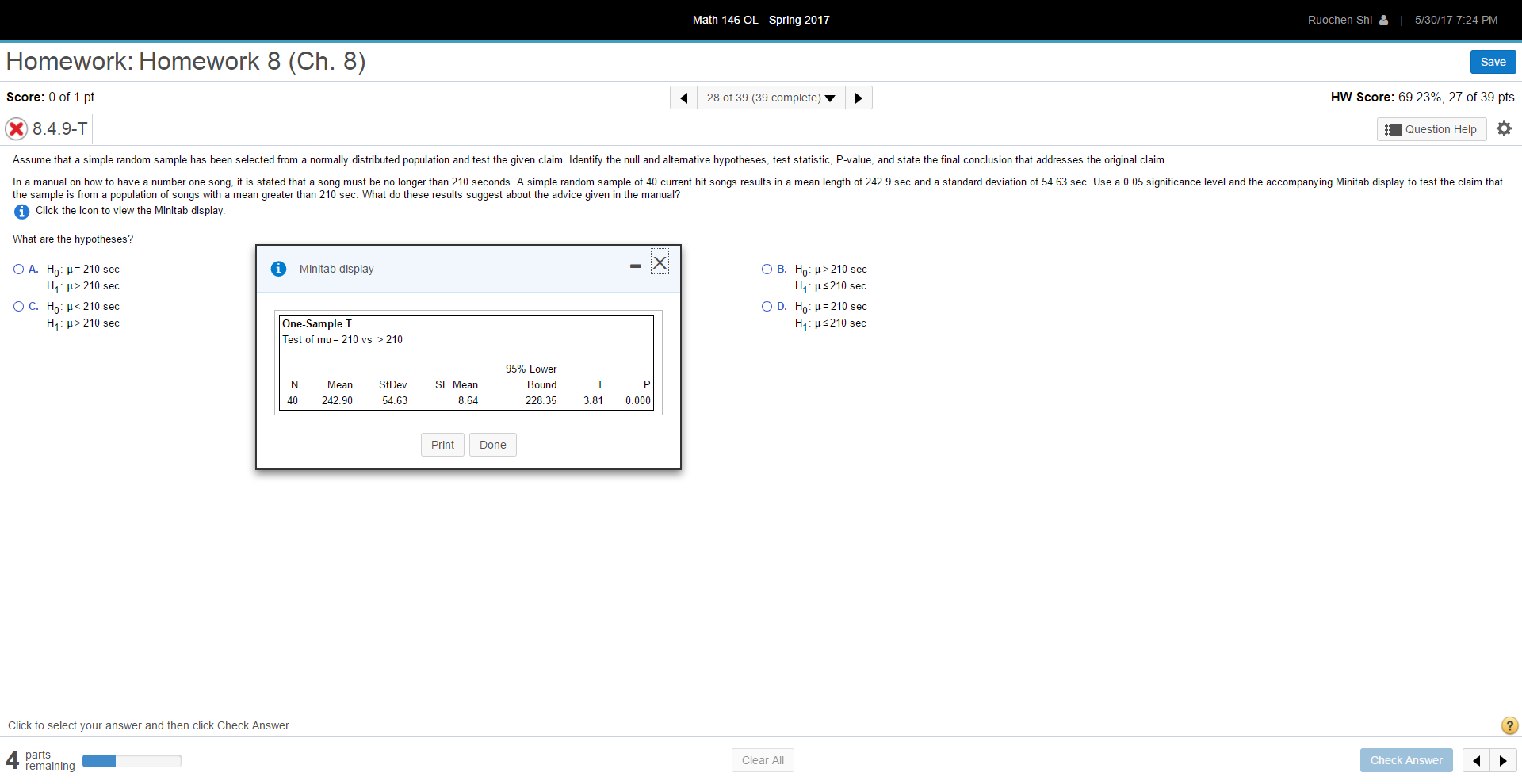Click the Save button
This screenshot has height=784, width=1522.
point(1493,62)
